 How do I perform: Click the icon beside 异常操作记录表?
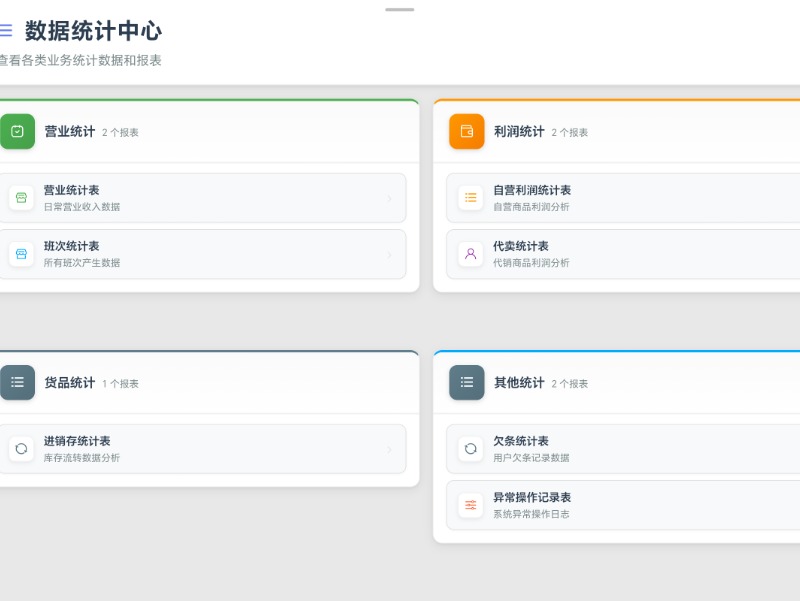tap(470, 504)
